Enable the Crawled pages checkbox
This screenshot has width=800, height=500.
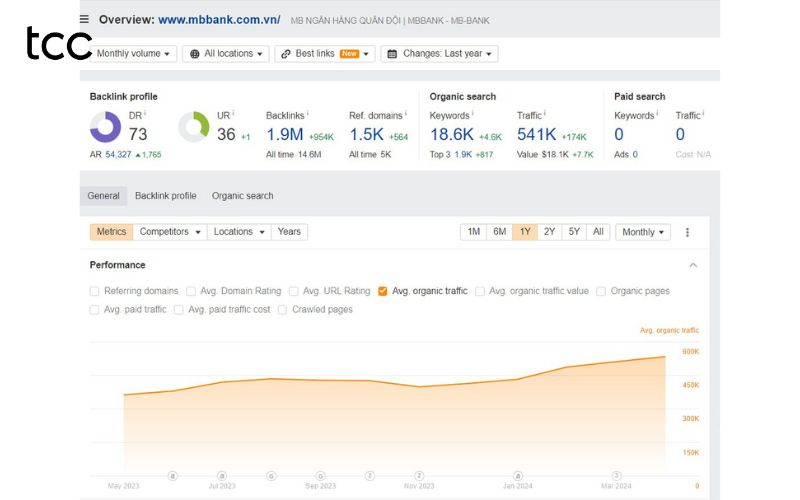pyautogui.click(x=282, y=310)
